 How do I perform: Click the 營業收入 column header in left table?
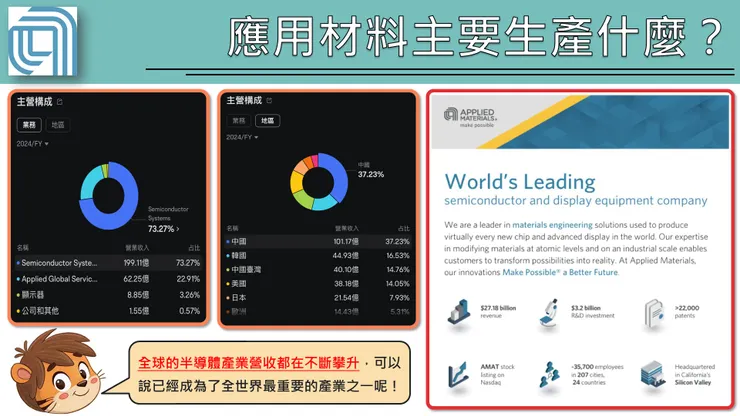(137, 247)
